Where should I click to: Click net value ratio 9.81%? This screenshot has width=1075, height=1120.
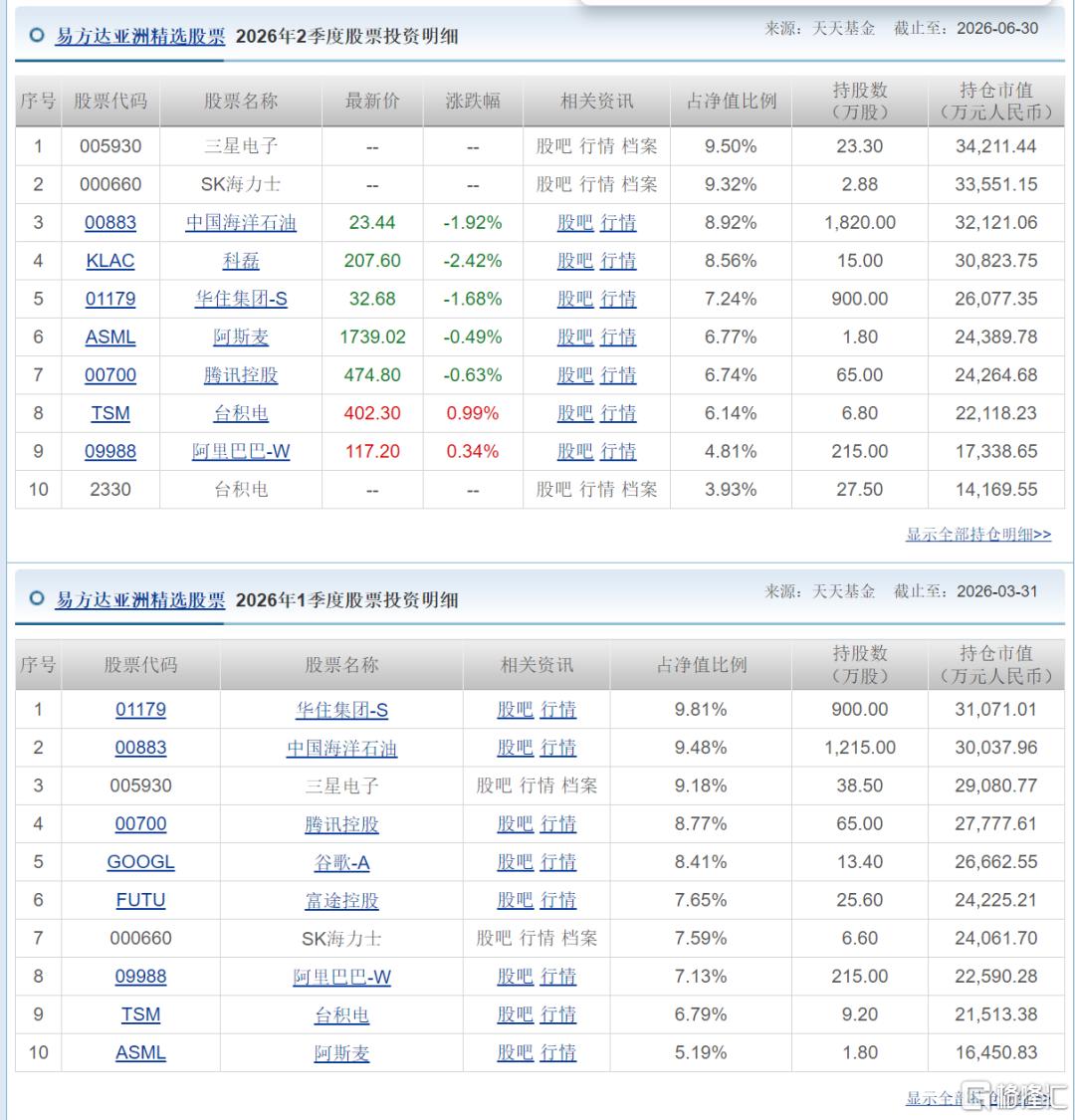tap(701, 709)
